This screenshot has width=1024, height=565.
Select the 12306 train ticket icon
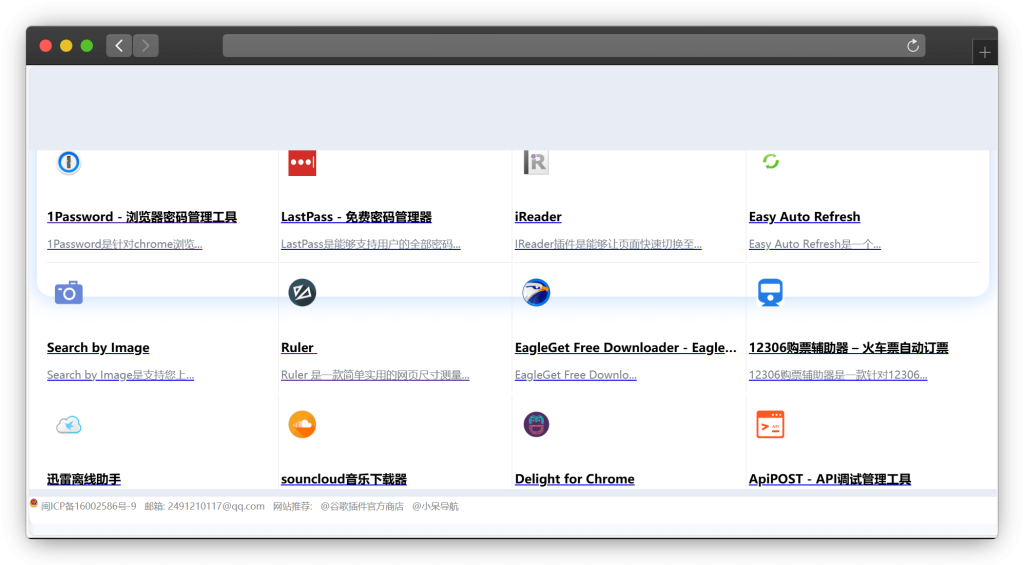pos(770,292)
